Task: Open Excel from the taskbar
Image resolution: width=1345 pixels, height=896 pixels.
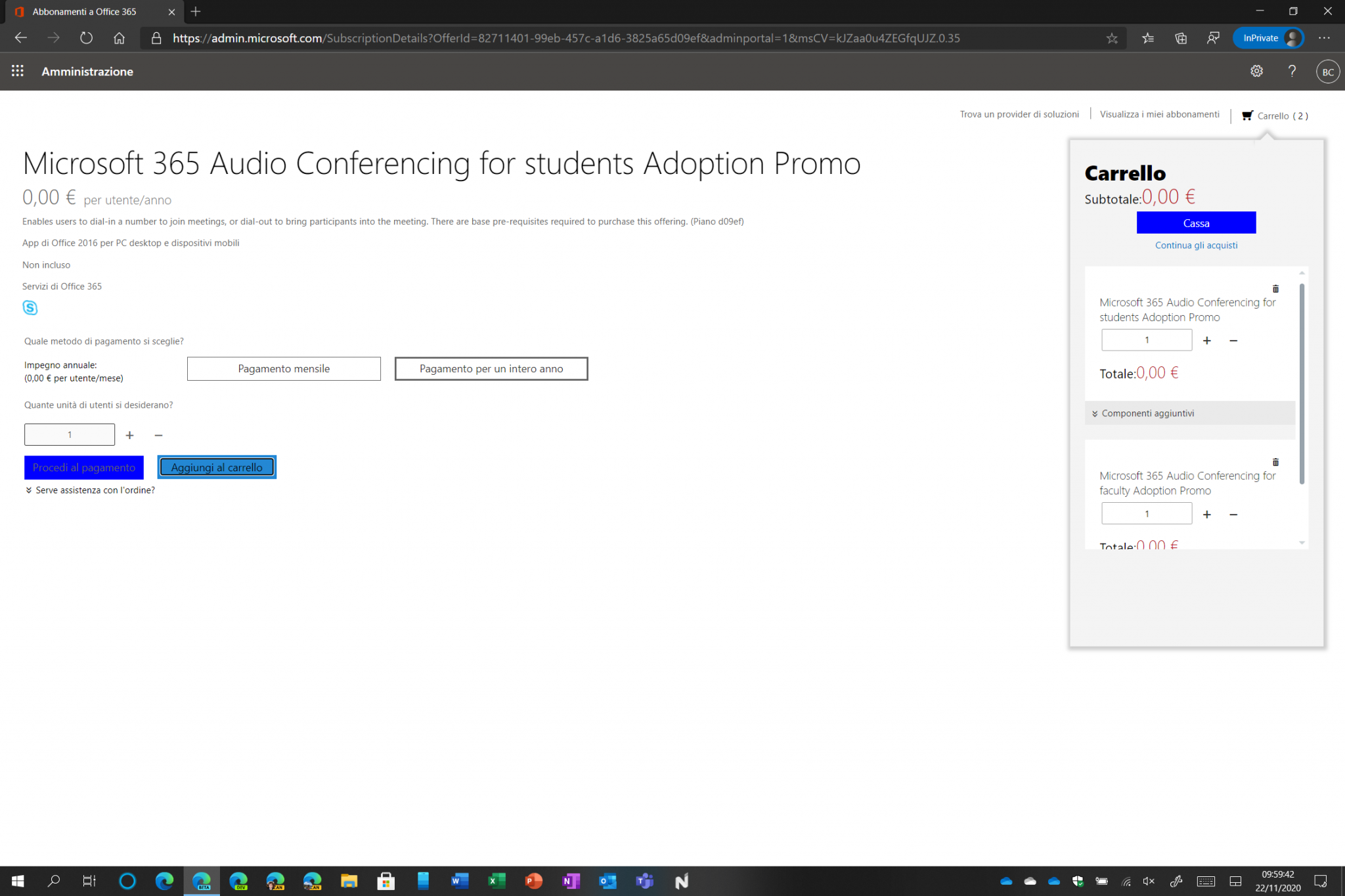Action: pyautogui.click(x=496, y=881)
